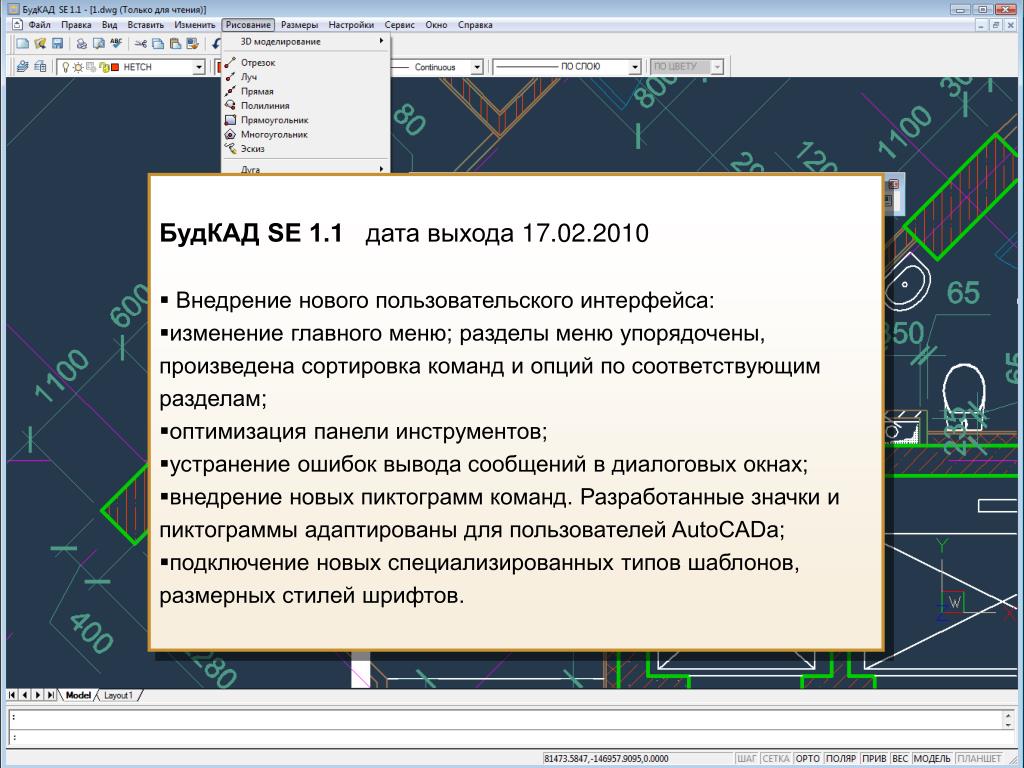This screenshot has width=1024, height=768.
Task: Click the Paste clipboard toolbar icon
Action: click(x=175, y=44)
